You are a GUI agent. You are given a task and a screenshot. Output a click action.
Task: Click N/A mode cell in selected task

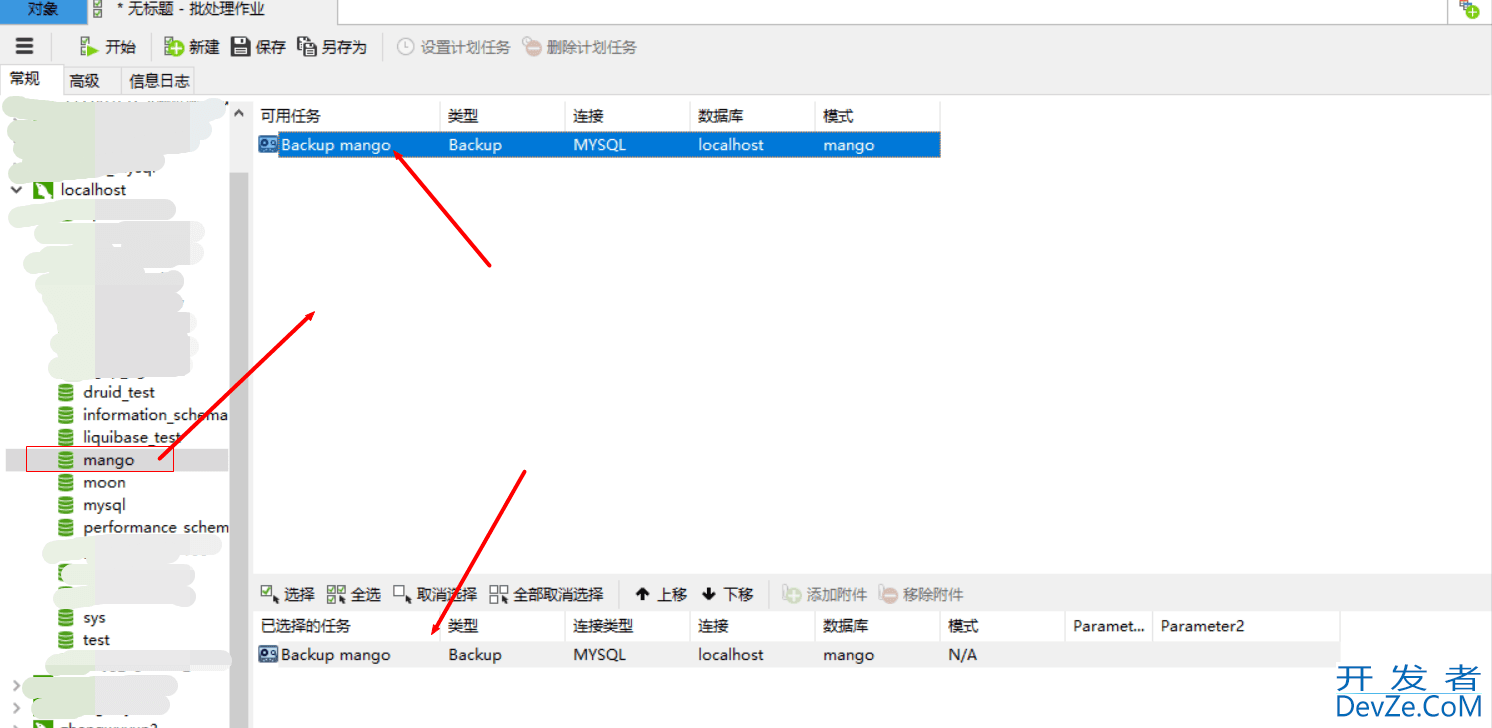point(963,655)
